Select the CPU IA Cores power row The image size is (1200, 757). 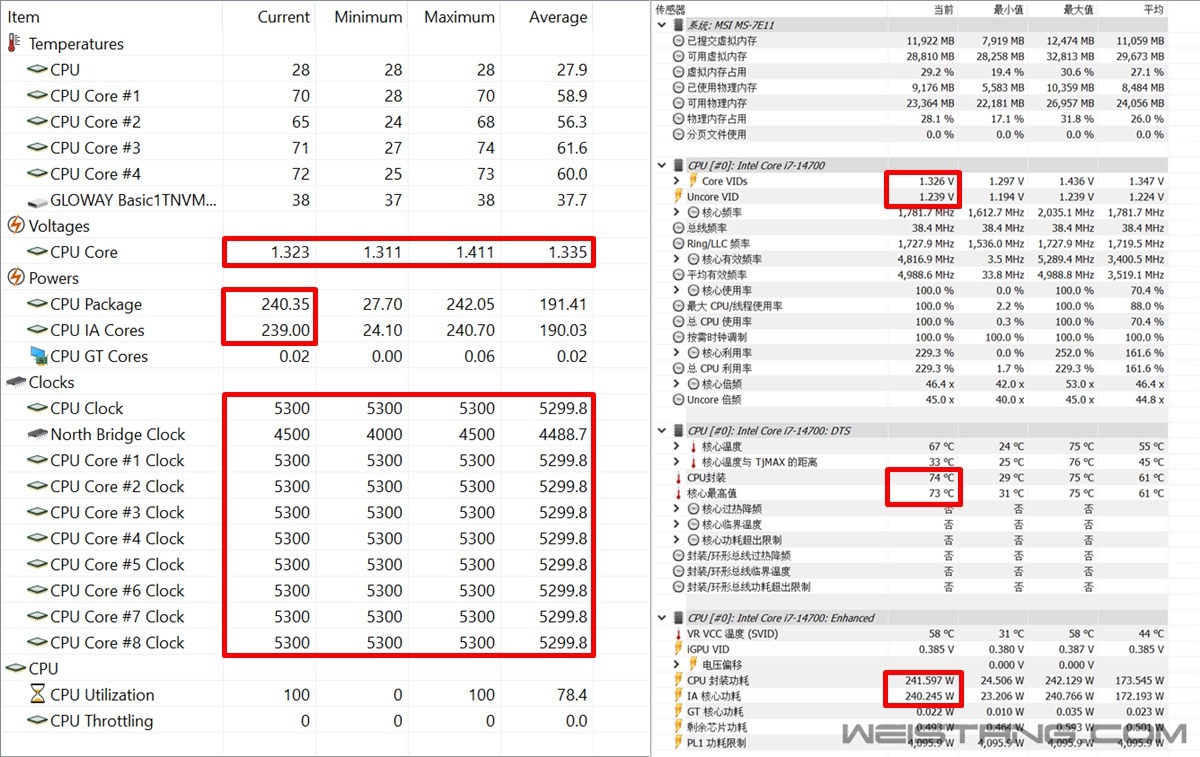(x=298, y=330)
